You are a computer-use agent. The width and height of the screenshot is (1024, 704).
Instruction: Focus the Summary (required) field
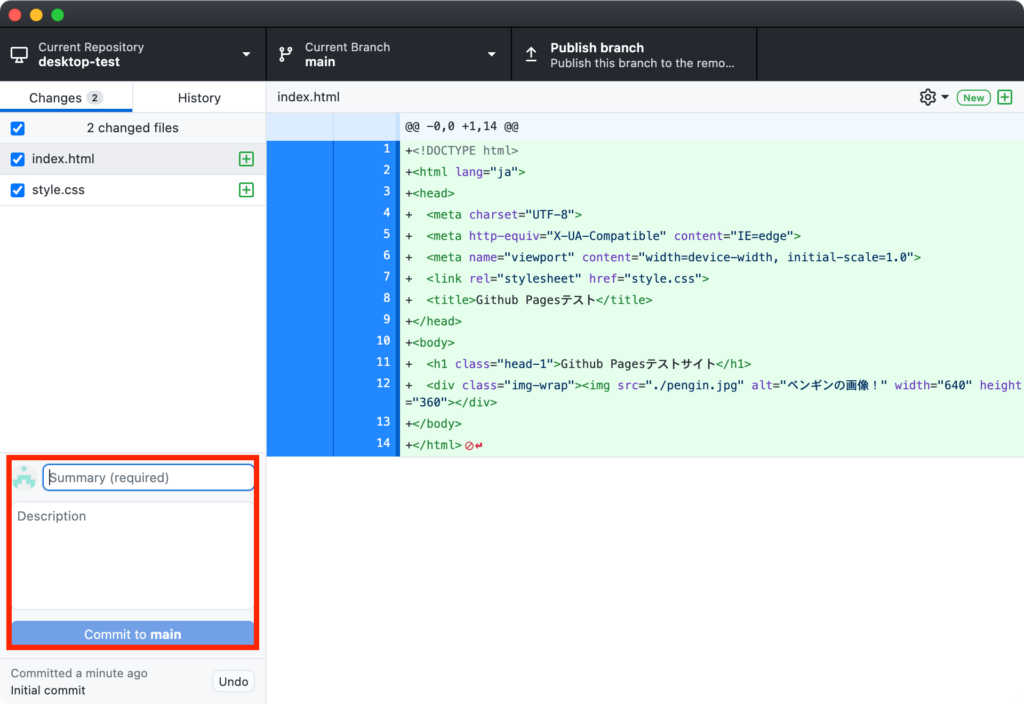pos(148,477)
